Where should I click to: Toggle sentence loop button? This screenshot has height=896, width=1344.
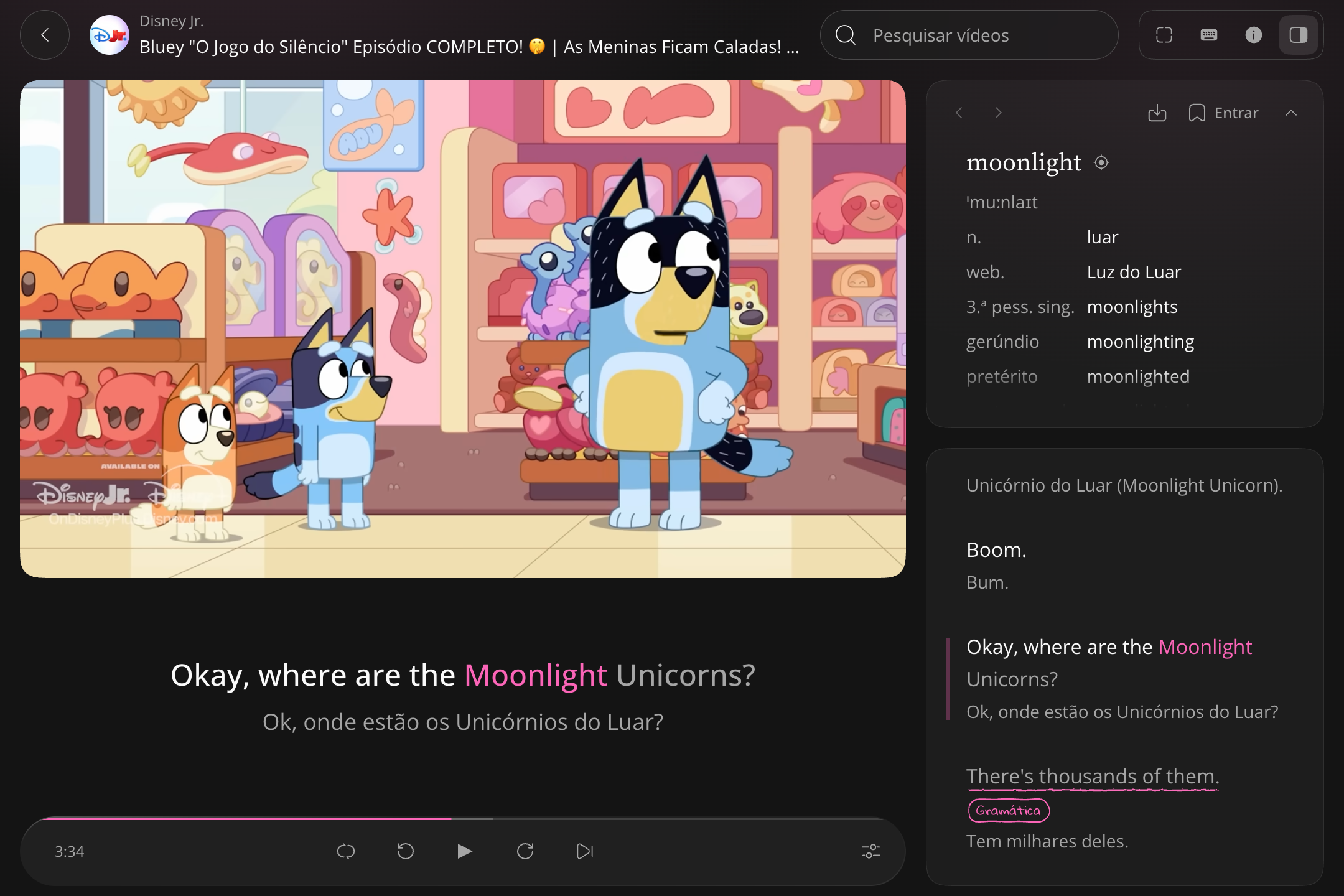[x=346, y=851]
